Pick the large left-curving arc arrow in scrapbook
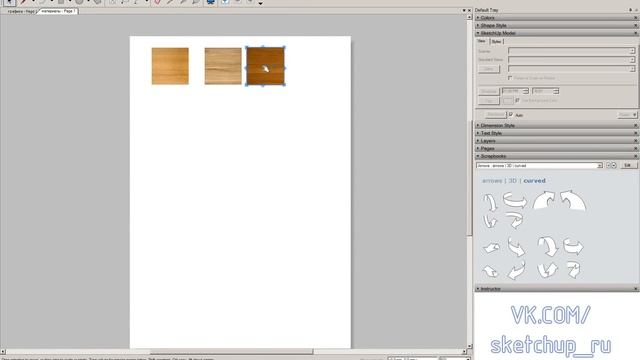Image resolution: width=640 pixels, height=360 pixels. [x=573, y=200]
